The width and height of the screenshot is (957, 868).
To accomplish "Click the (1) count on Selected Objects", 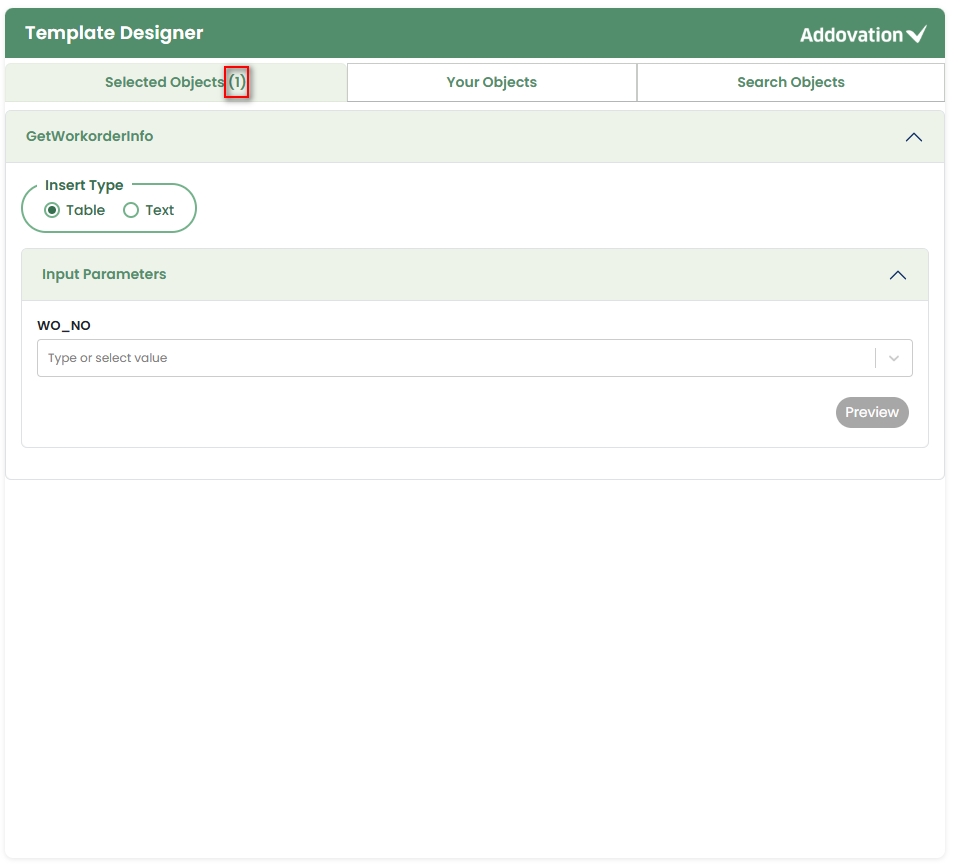I will click(236, 82).
